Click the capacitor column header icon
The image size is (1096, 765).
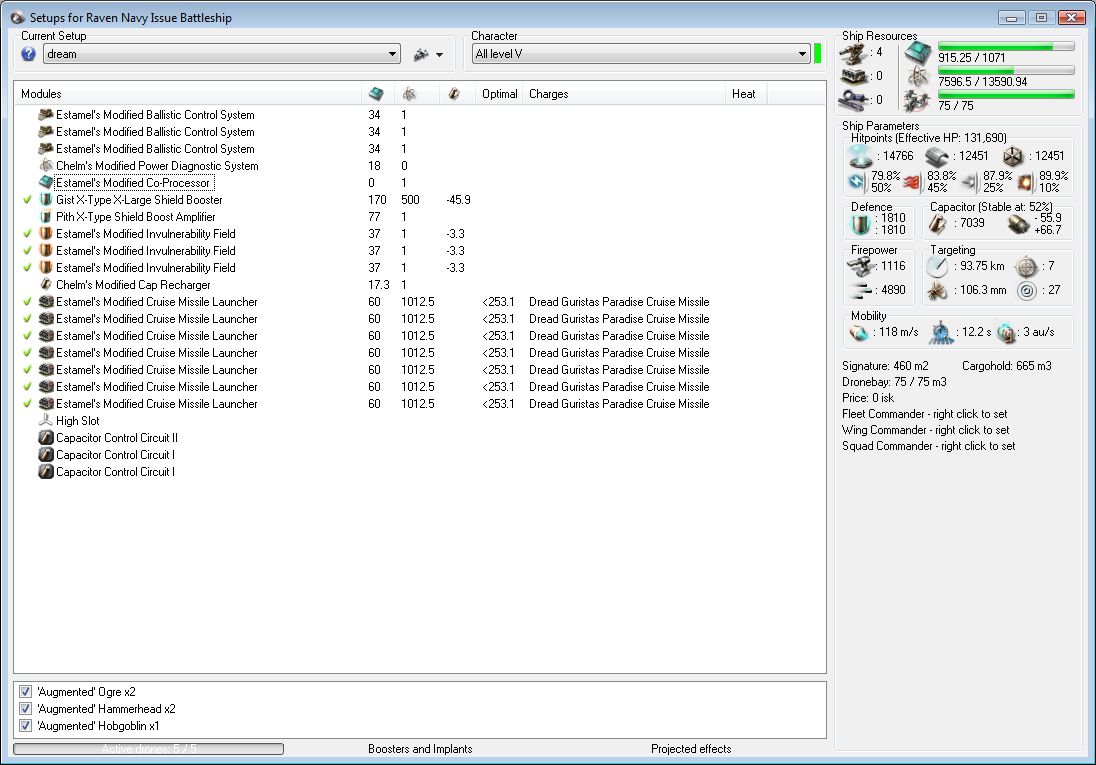[454, 94]
